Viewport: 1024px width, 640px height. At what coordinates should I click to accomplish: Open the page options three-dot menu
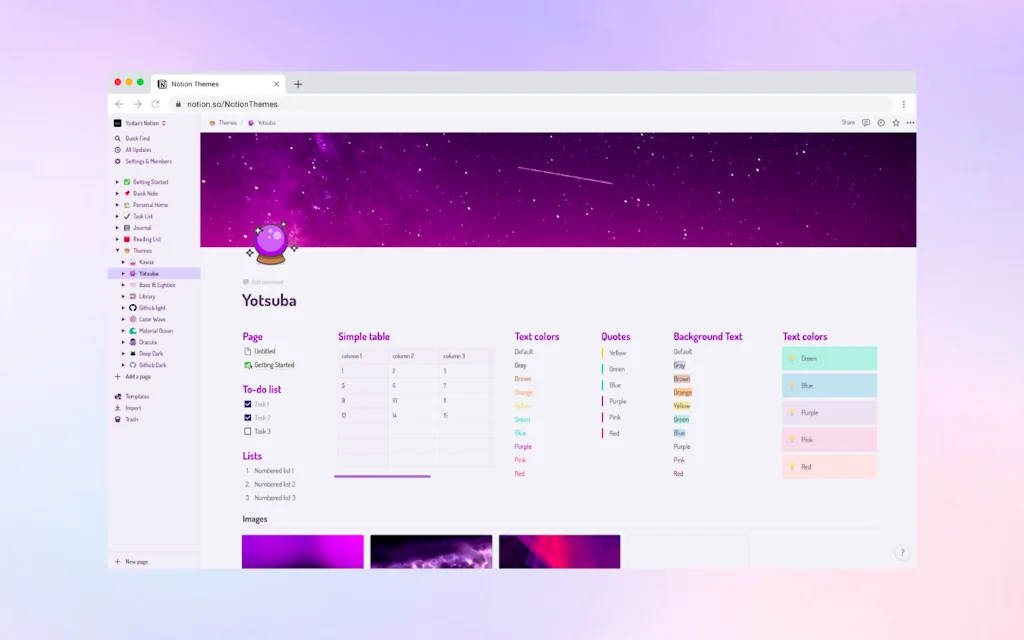click(x=910, y=123)
